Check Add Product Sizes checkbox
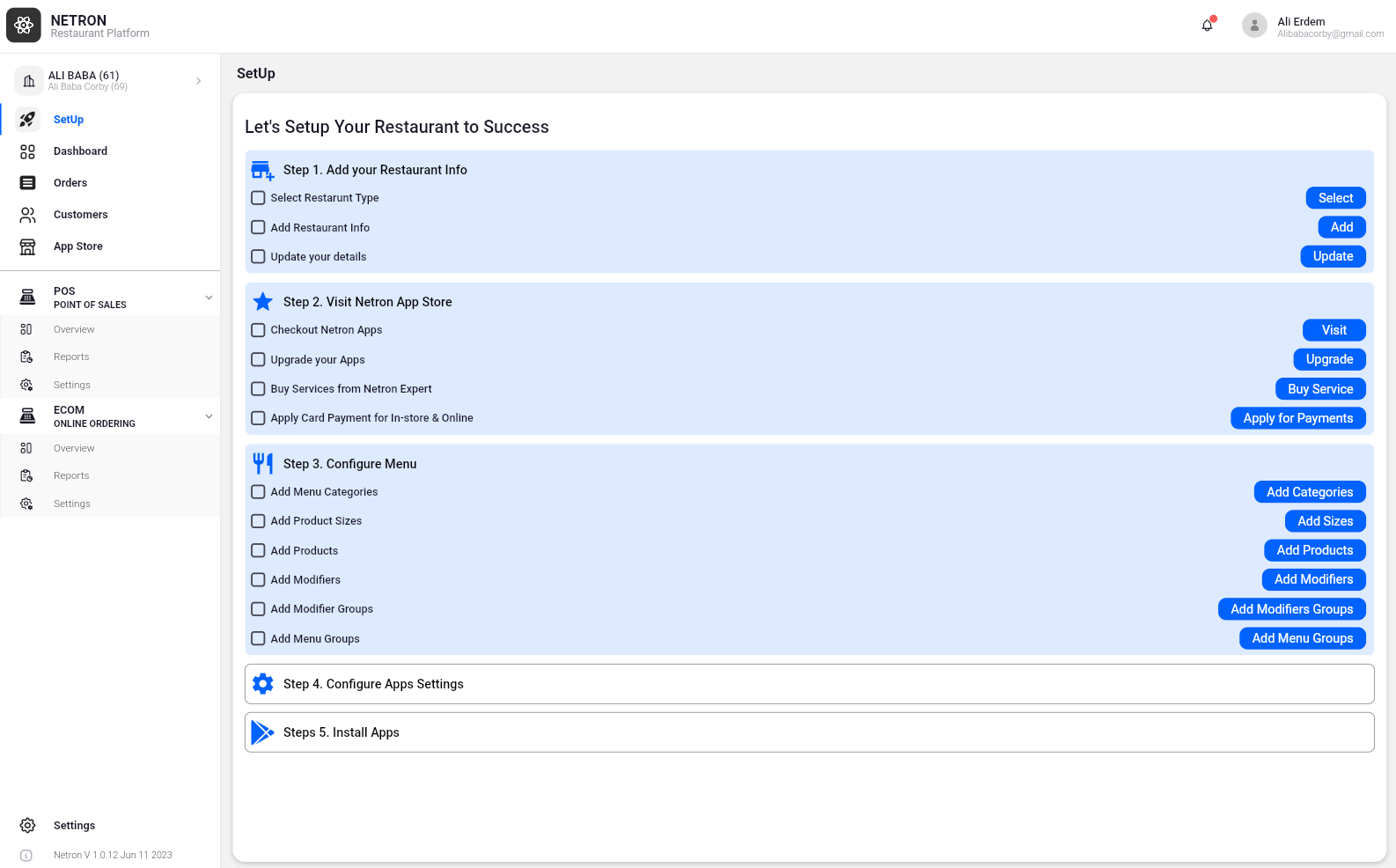 [x=258, y=521]
